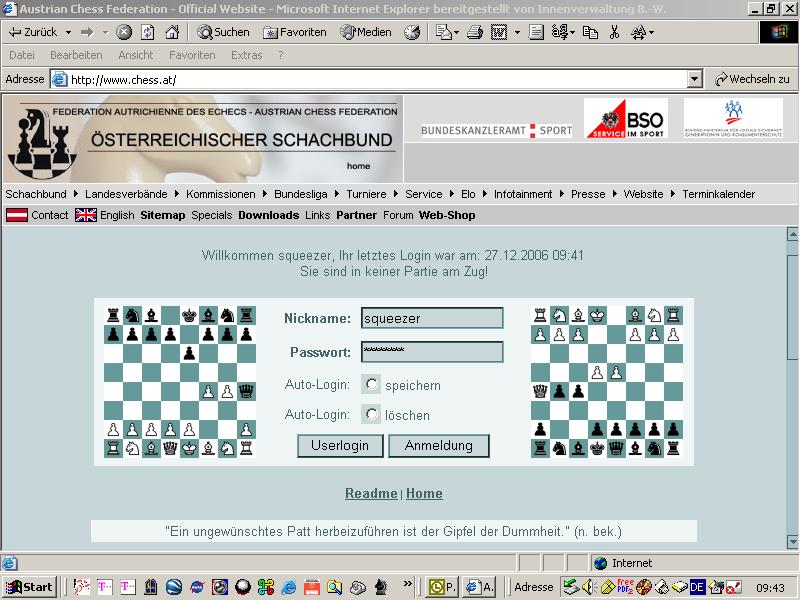Open browsing history with the clock-globe icon
The width and height of the screenshot is (800, 600).
[x=412, y=33]
